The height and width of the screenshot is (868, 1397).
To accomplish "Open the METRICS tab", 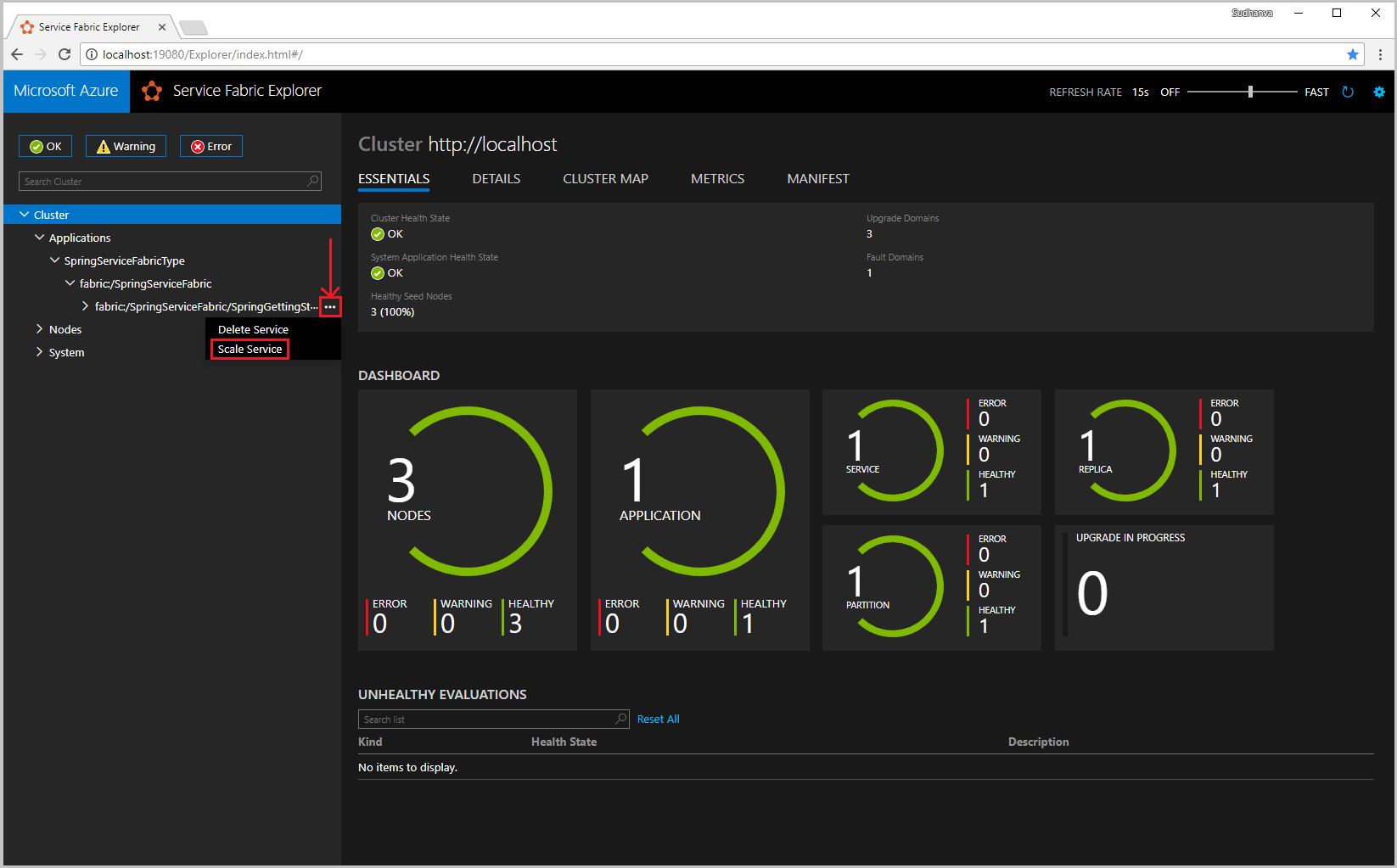I will (717, 178).
